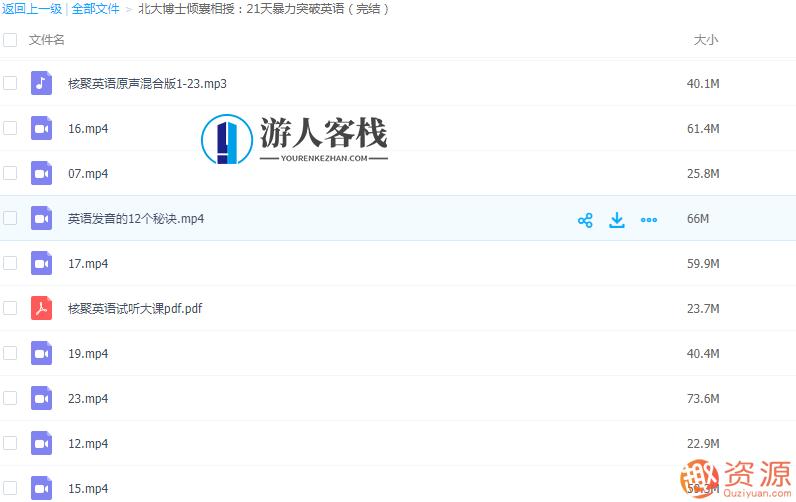Viewport: 796px width, 502px height.
Task: Click the video icon beside 23.mp4
Action: point(41,398)
